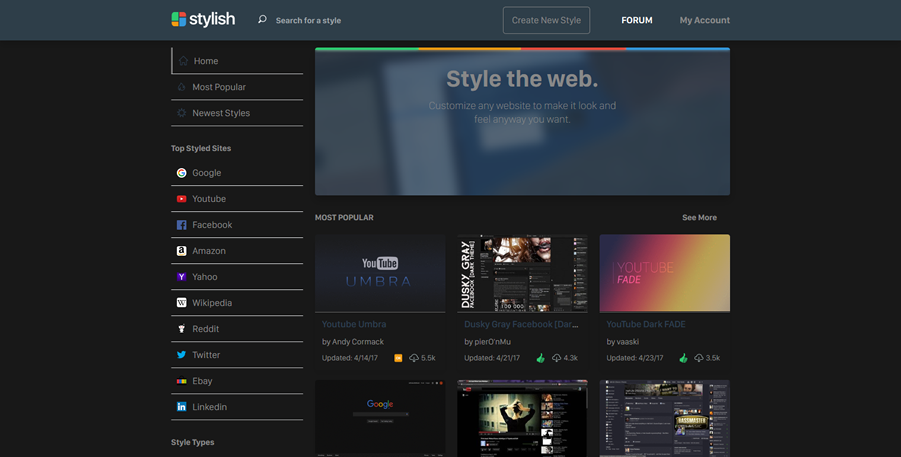Click the Twitter bird icon
This screenshot has width=901, height=457.
point(182,355)
